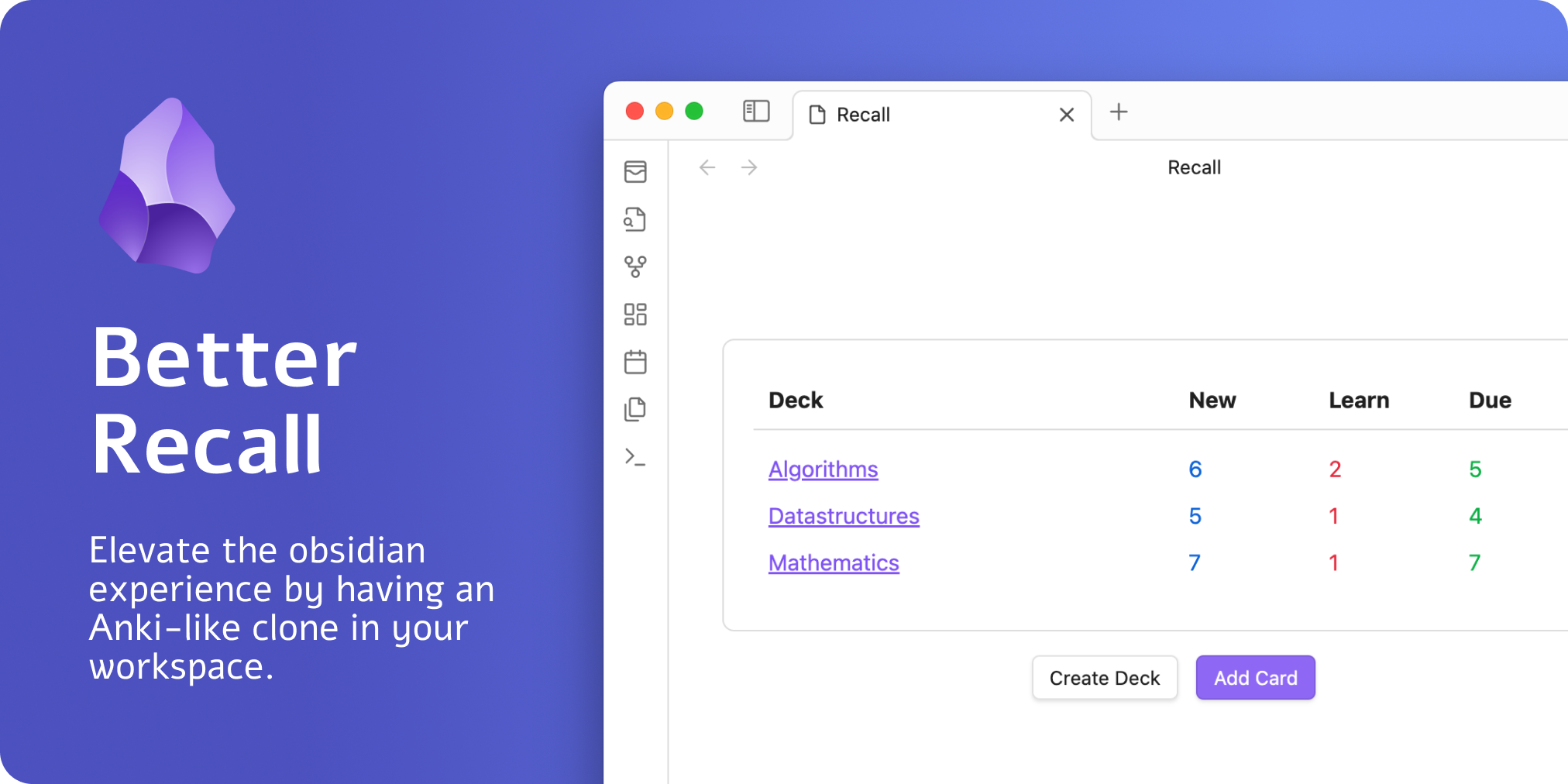Open a new tab with plus button
Image resolution: width=1568 pixels, height=784 pixels.
1119,112
